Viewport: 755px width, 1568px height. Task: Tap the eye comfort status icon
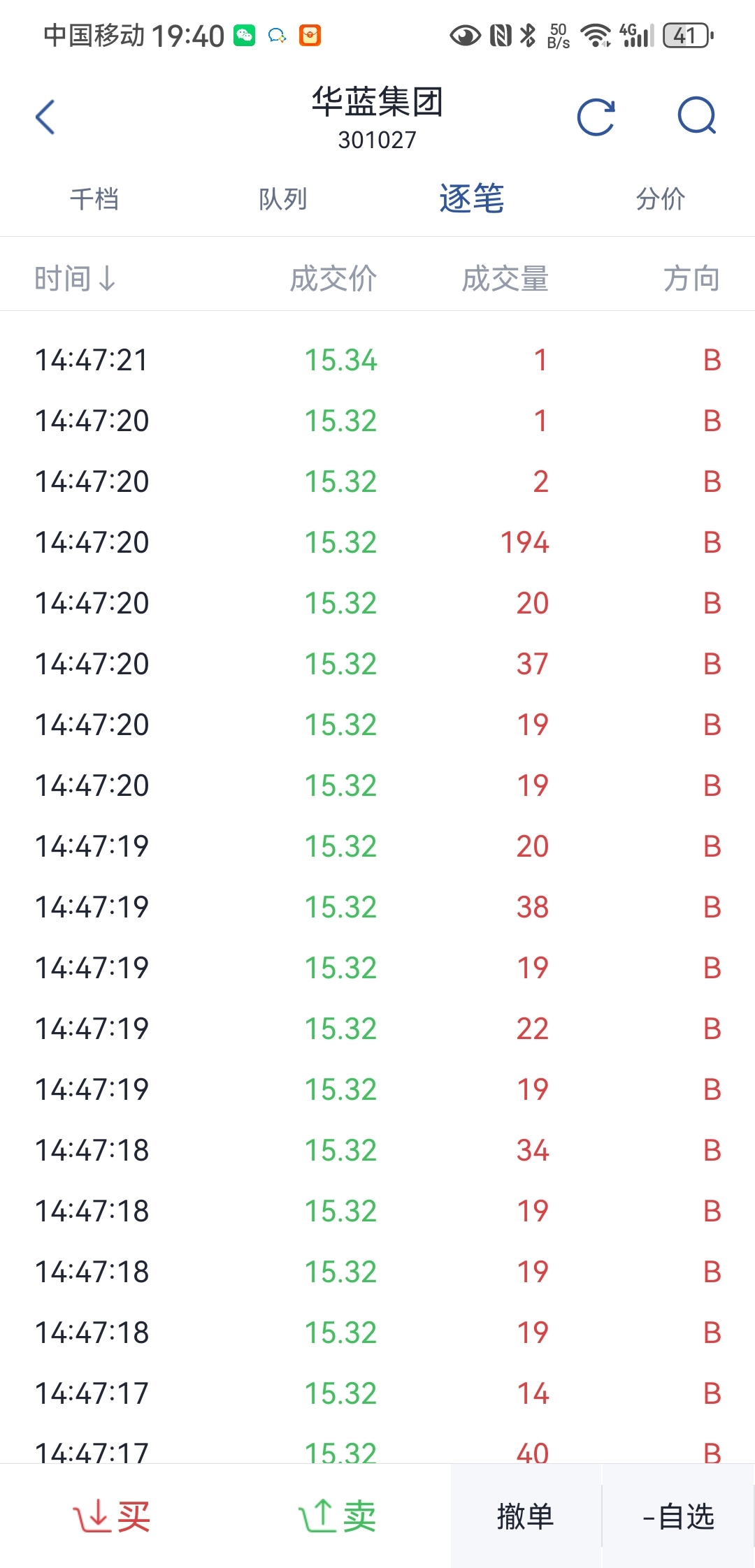[465, 35]
